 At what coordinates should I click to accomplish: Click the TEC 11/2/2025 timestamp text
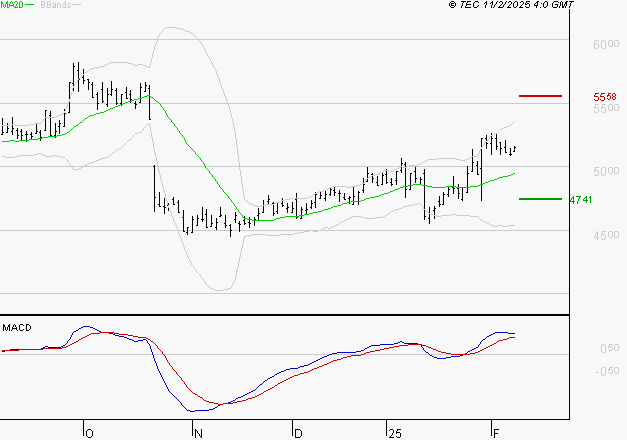[x=511, y=5]
